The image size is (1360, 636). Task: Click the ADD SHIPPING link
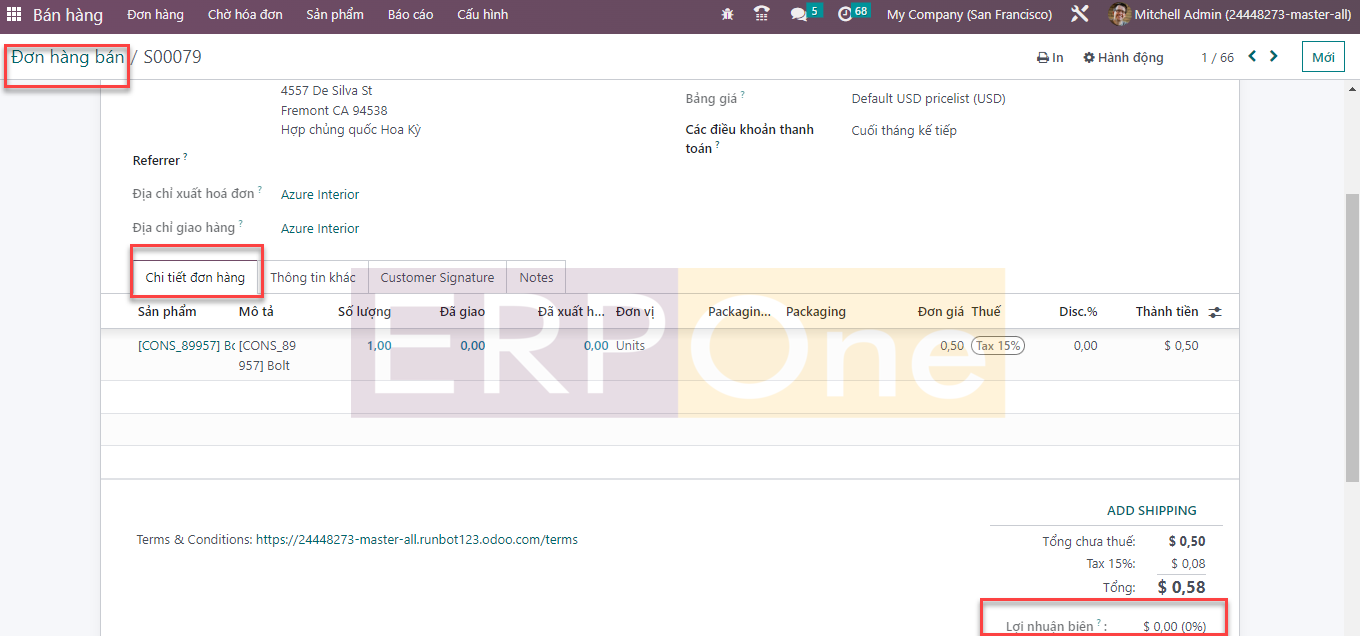click(x=1151, y=510)
